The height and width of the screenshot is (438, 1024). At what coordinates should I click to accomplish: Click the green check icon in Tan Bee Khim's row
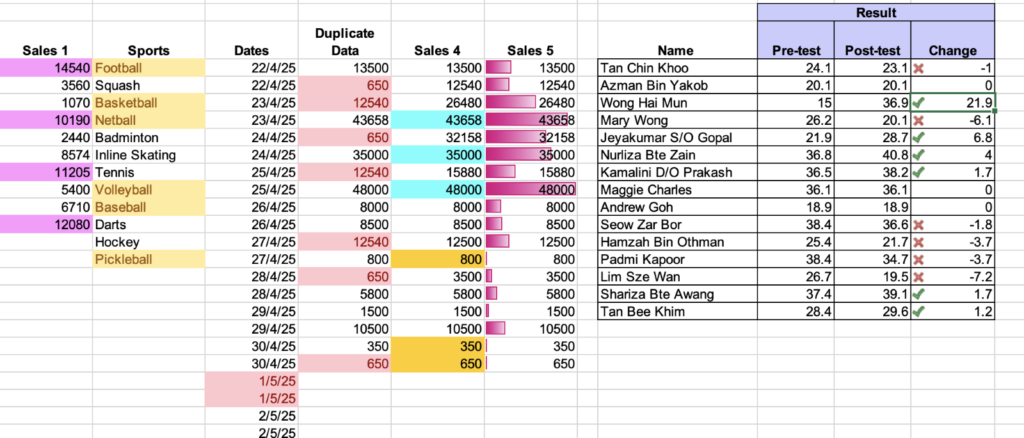pyautogui.click(x=920, y=312)
